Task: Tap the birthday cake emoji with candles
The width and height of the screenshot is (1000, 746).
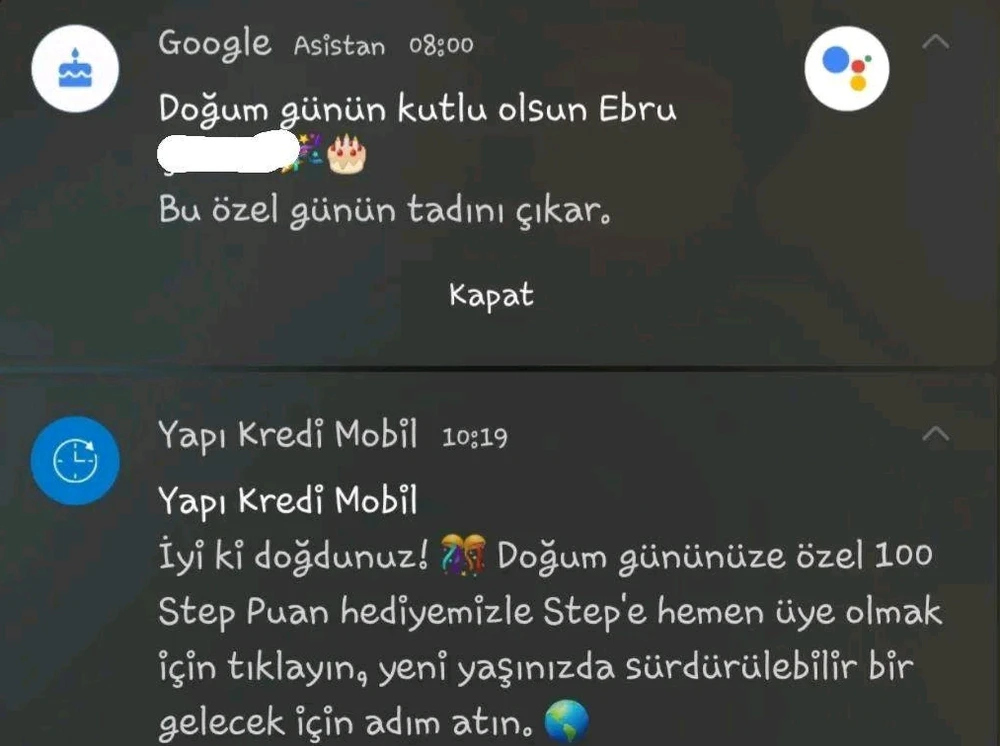Action: coord(346,154)
